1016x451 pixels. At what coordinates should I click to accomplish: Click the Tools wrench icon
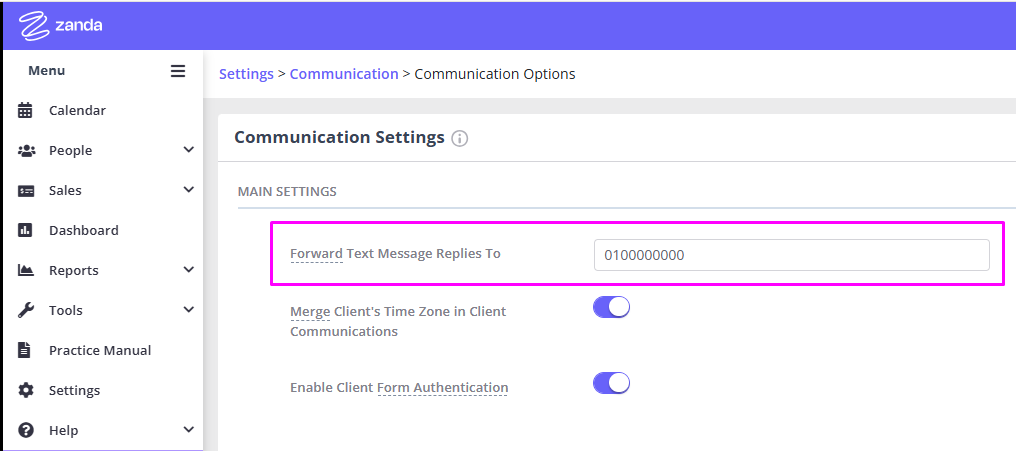click(26, 310)
